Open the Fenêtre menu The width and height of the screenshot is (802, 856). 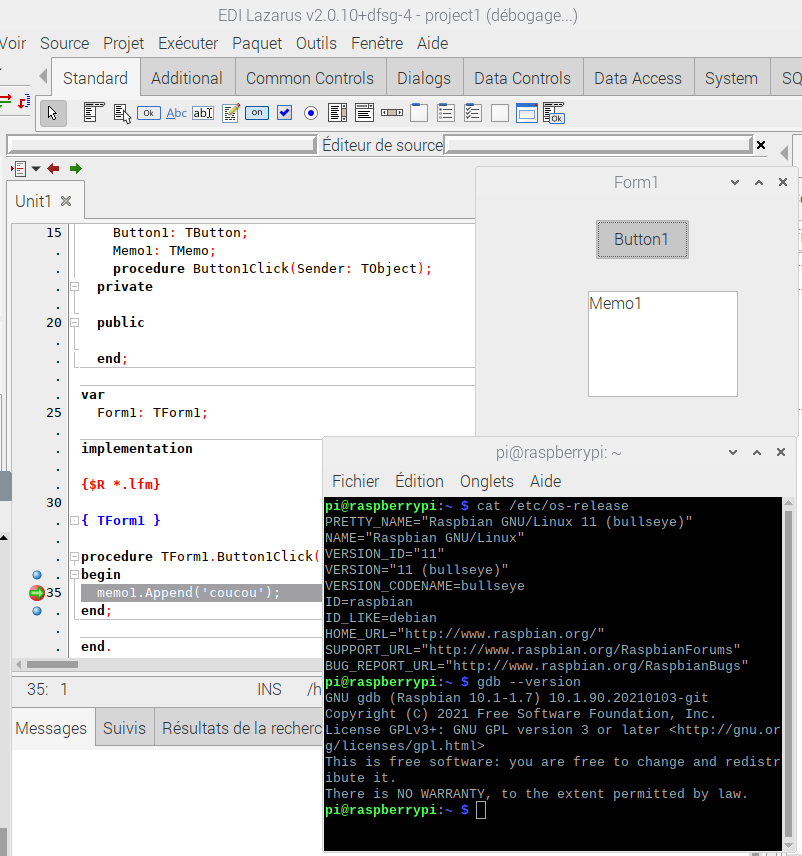[377, 43]
